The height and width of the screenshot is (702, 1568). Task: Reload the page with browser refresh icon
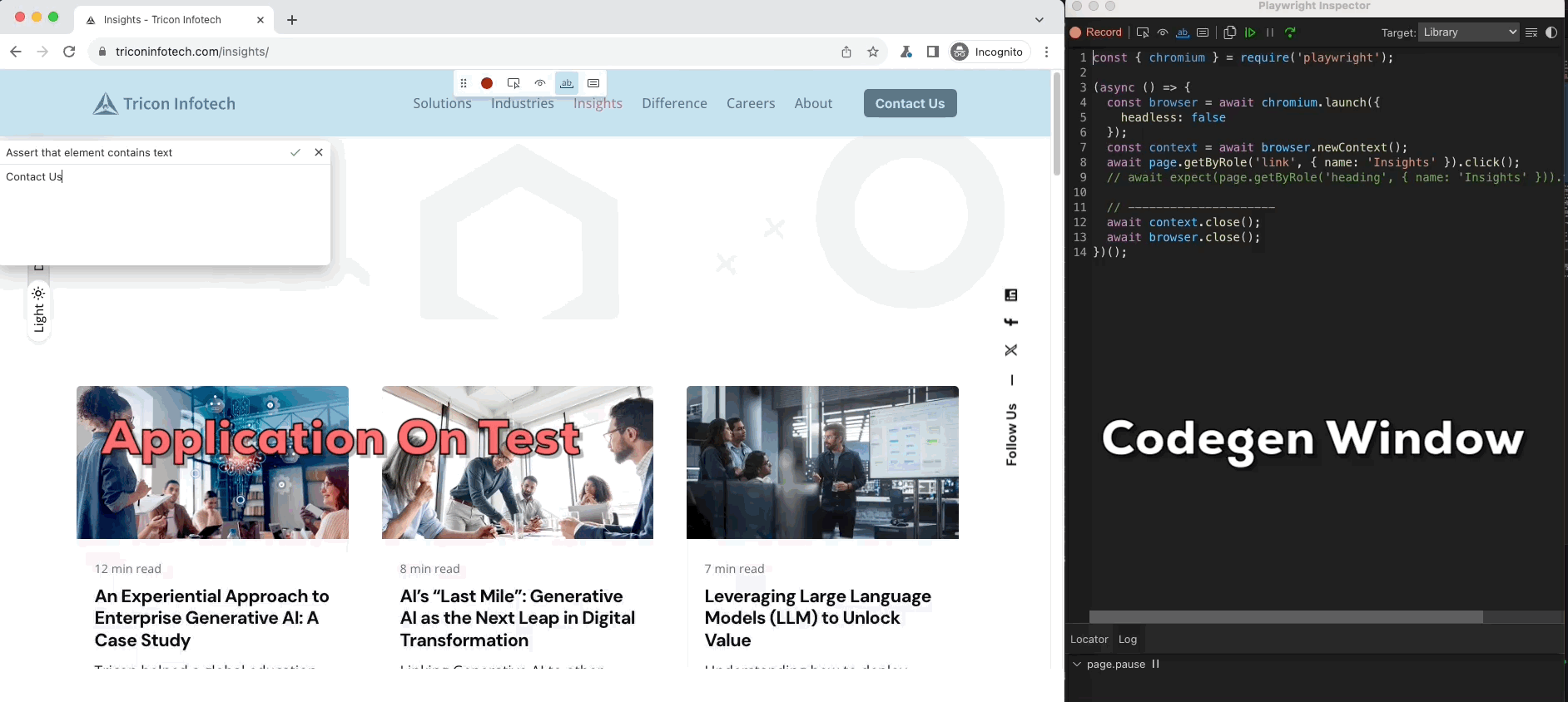click(x=69, y=52)
